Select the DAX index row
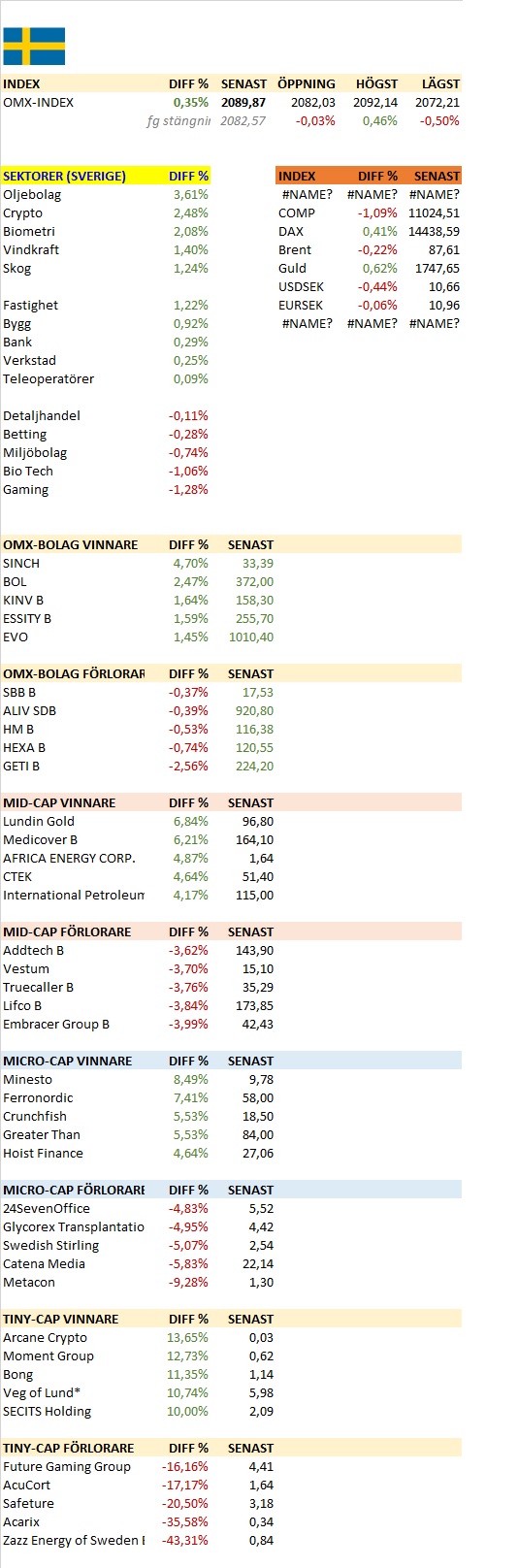 pos(369,231)
